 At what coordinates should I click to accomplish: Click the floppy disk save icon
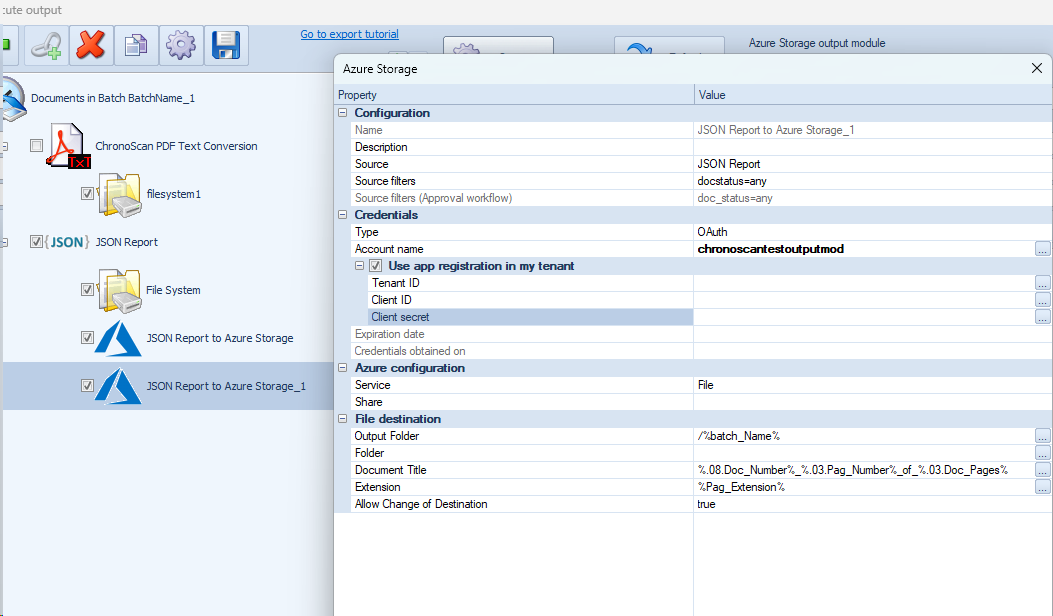[226, 46]
